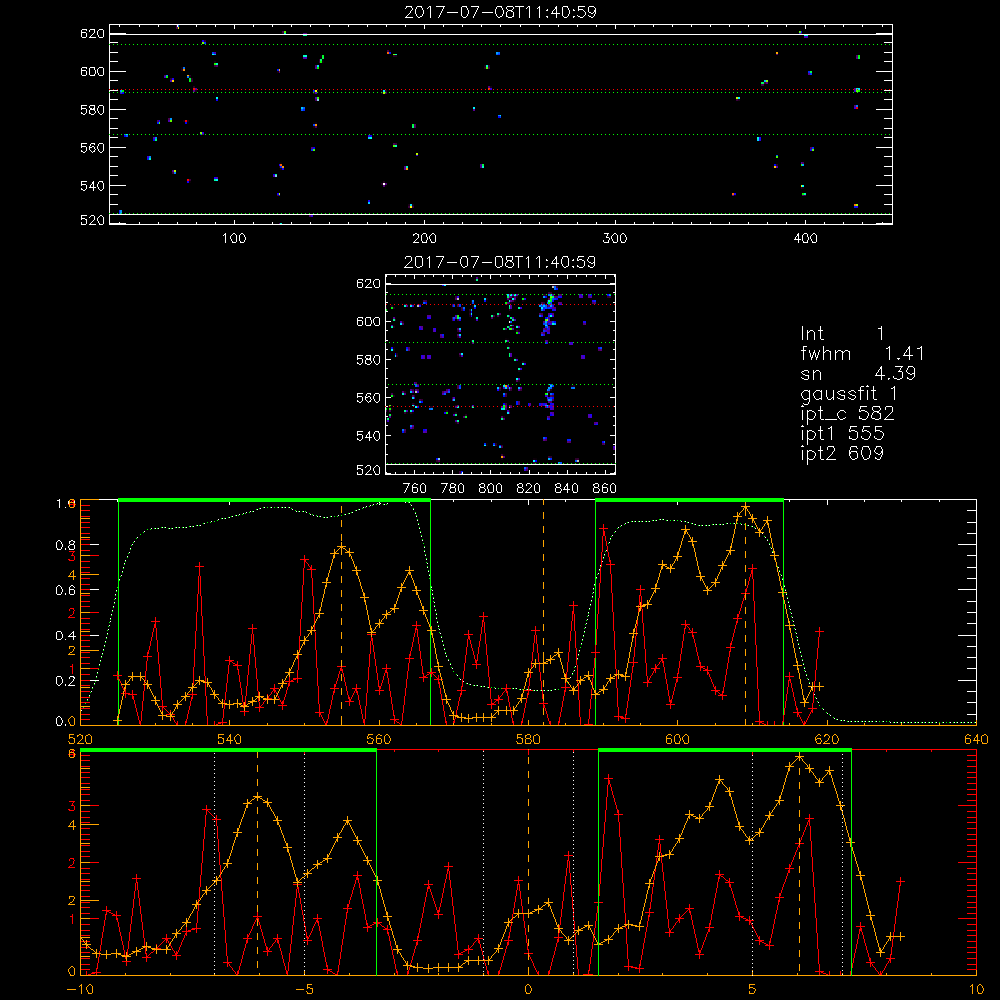The height and width of the screenshot is (1000, 1000).
Task: Select the 'Int 1' readout line
Action: pos(842,334)
